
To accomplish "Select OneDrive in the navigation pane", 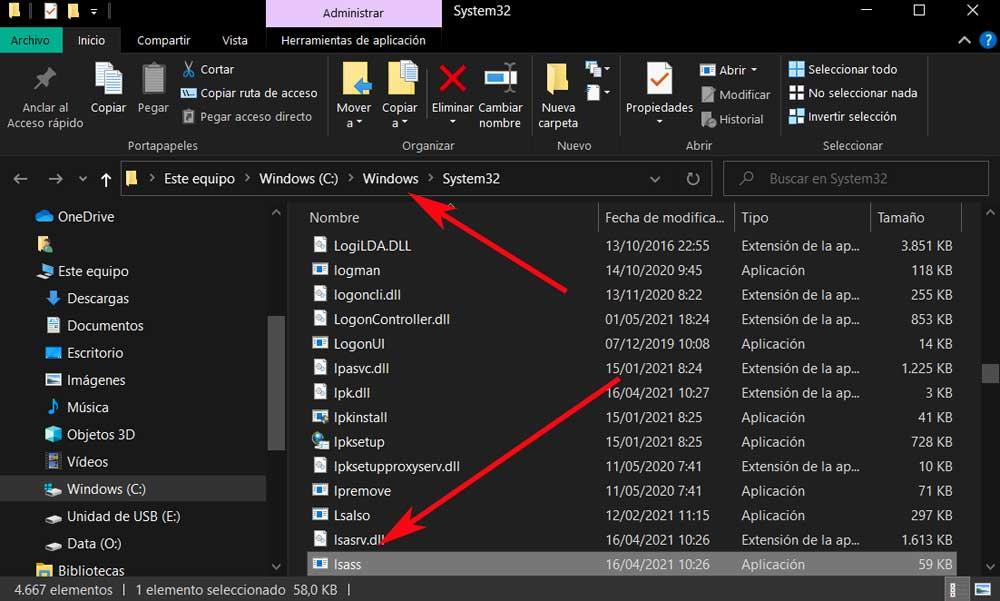I will click(75, 217).
